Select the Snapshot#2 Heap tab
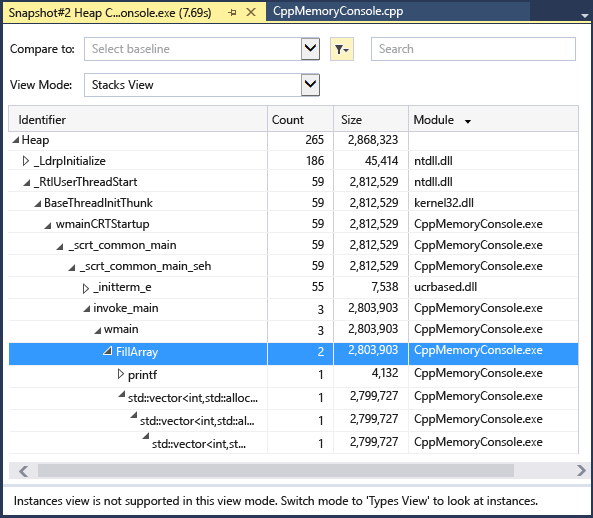 (x=110, y=13)
